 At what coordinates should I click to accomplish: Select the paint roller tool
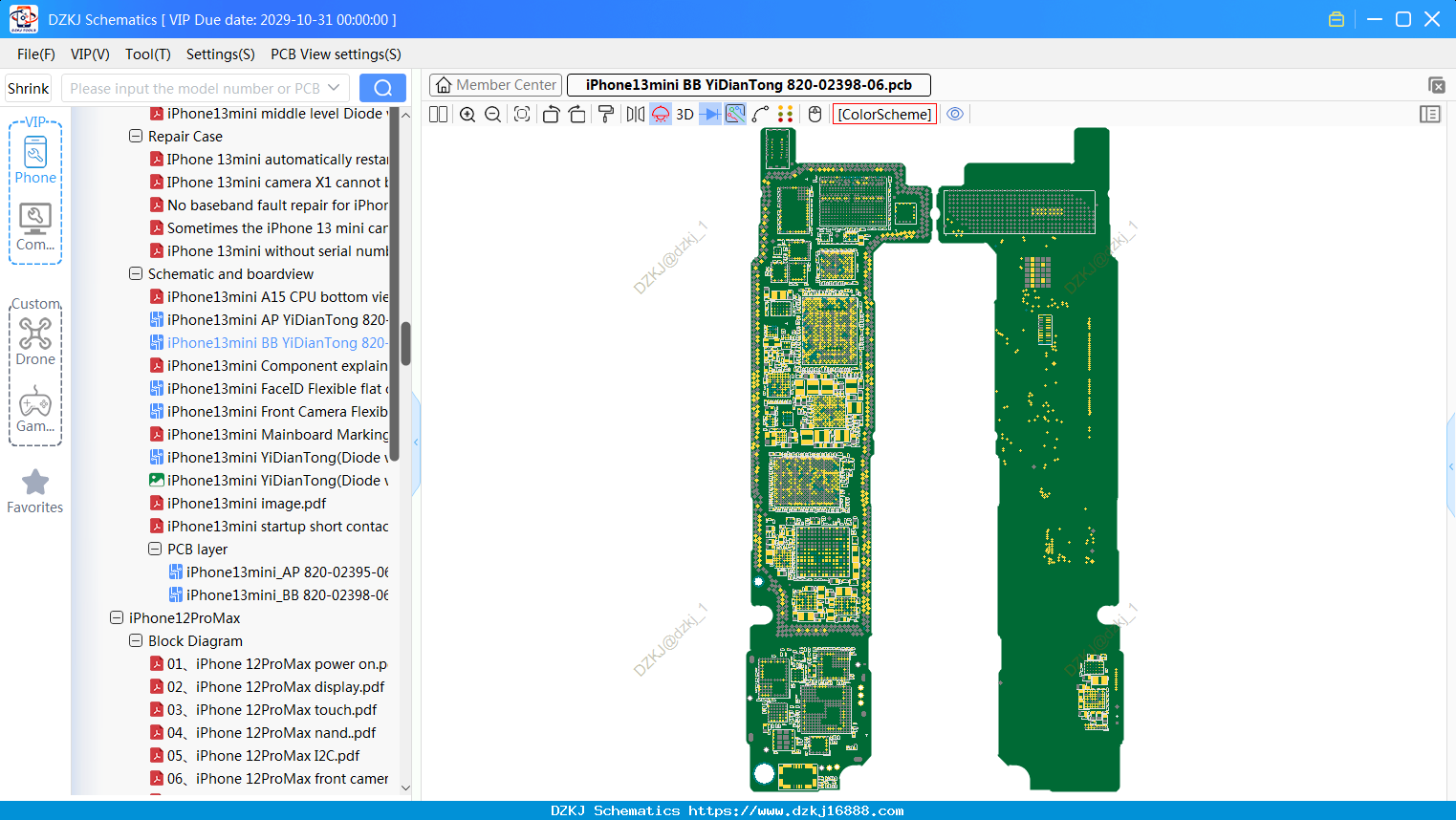606,114
